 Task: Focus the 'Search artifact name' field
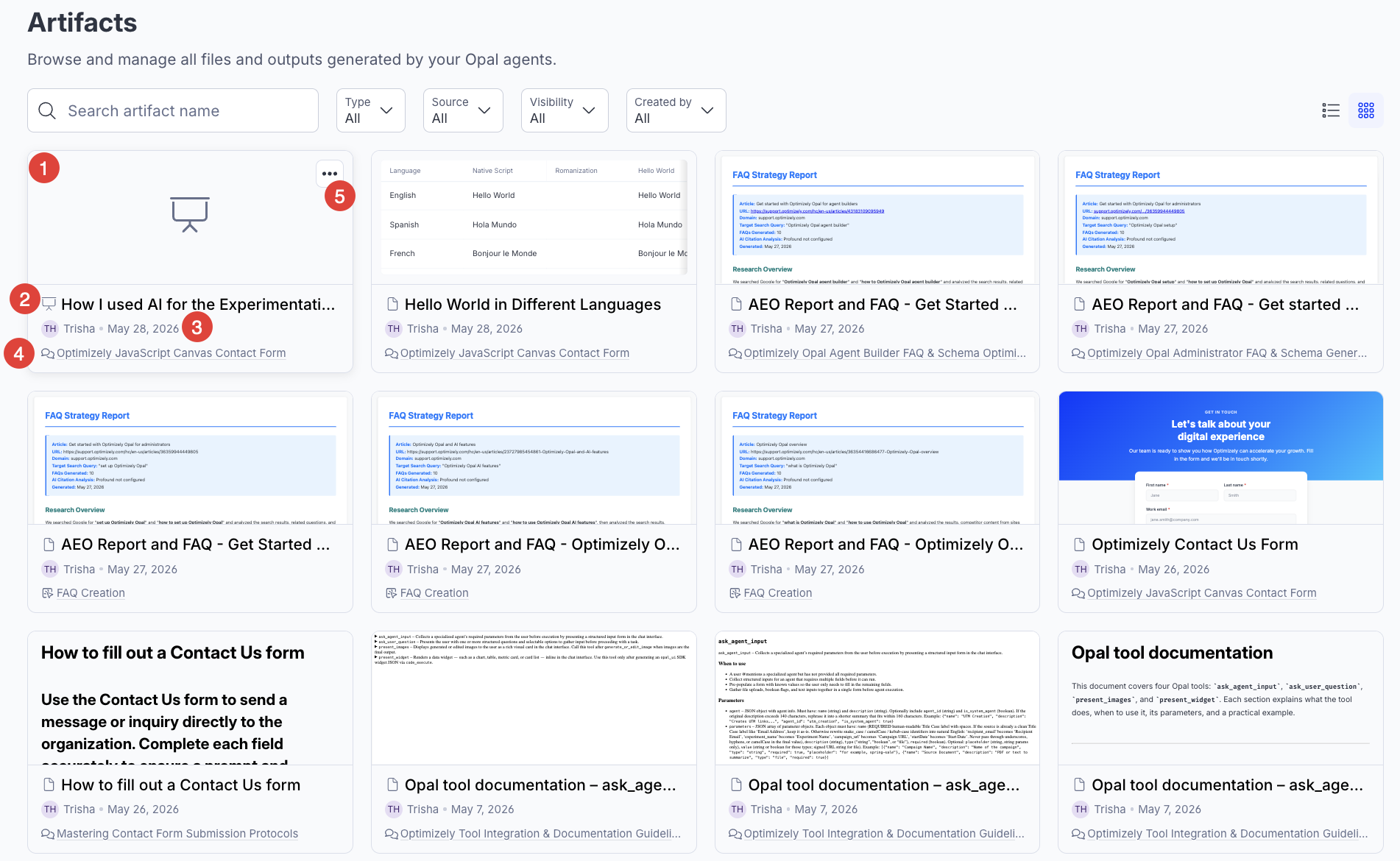[173, 110]
